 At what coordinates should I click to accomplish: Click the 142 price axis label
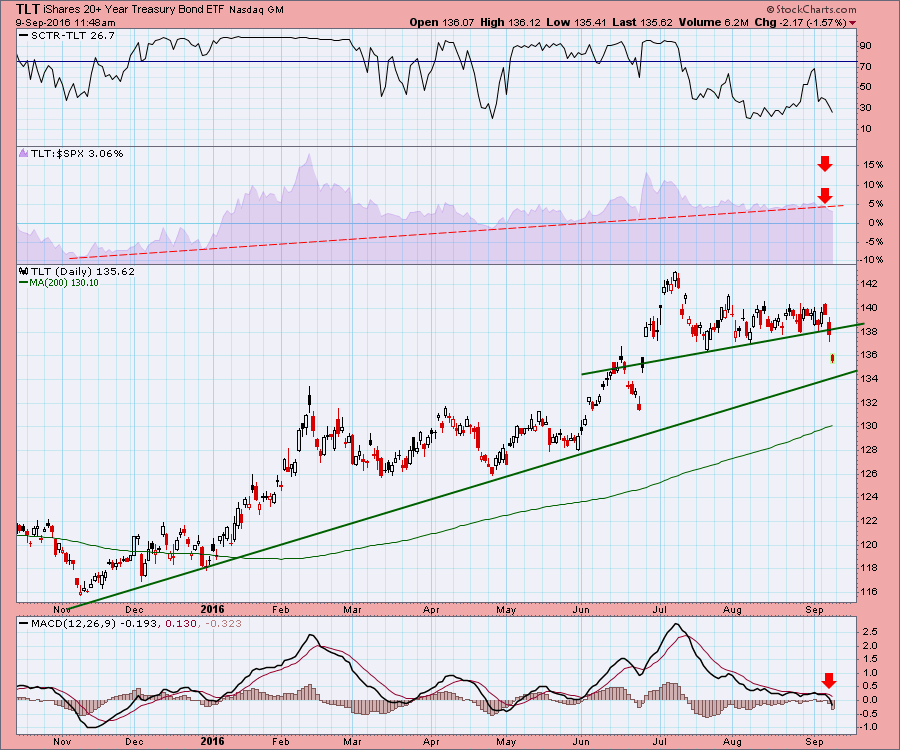(869, 283)
